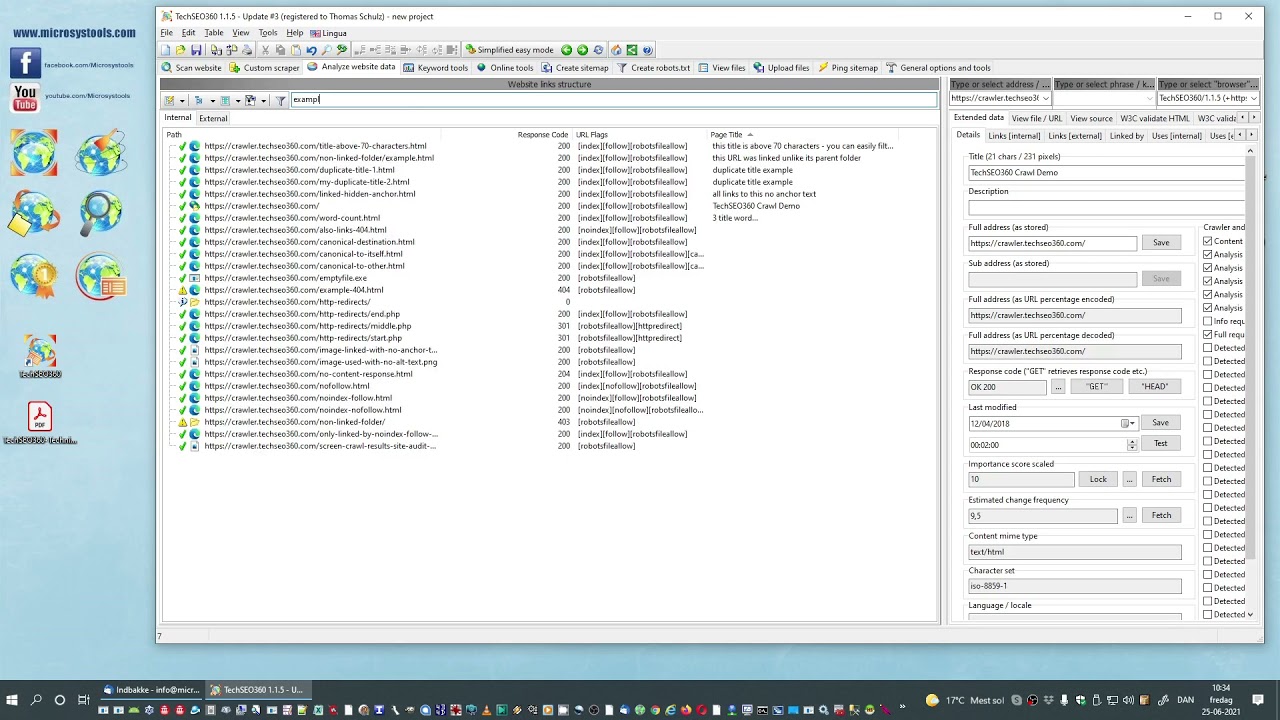The width and height of the screenshot is (1280, 720).
Task: Click the Description input field
Action: [x=1106, y=207]
